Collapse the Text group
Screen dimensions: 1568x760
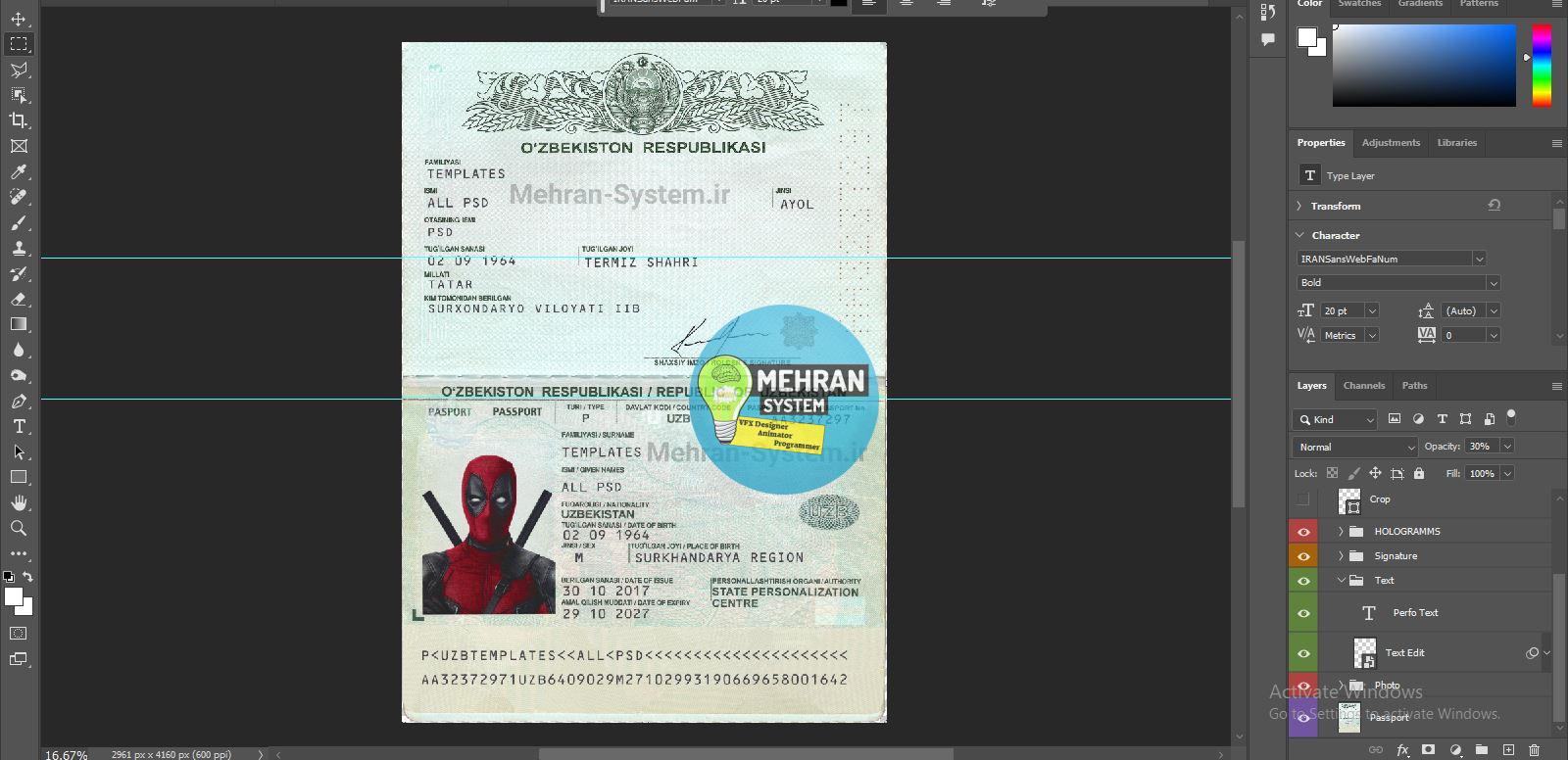1341,581
